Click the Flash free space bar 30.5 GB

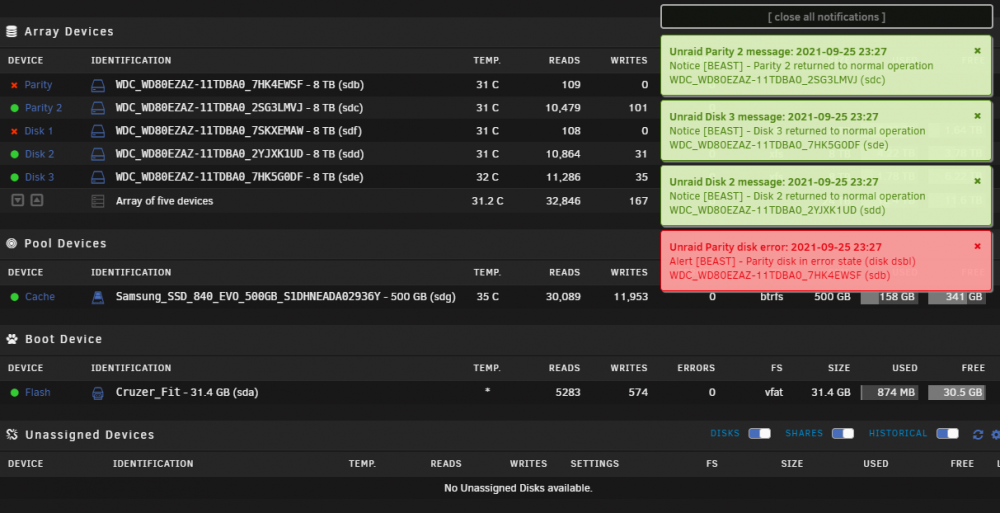point(957,392)
